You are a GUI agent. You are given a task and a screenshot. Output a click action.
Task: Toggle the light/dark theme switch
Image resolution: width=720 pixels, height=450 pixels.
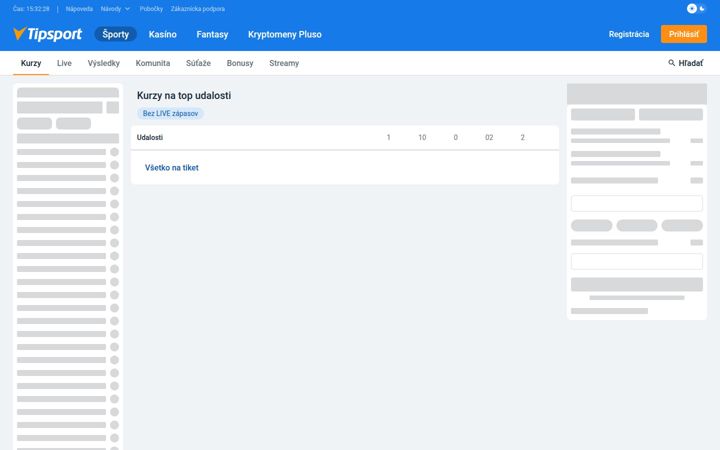coord(696,8)
